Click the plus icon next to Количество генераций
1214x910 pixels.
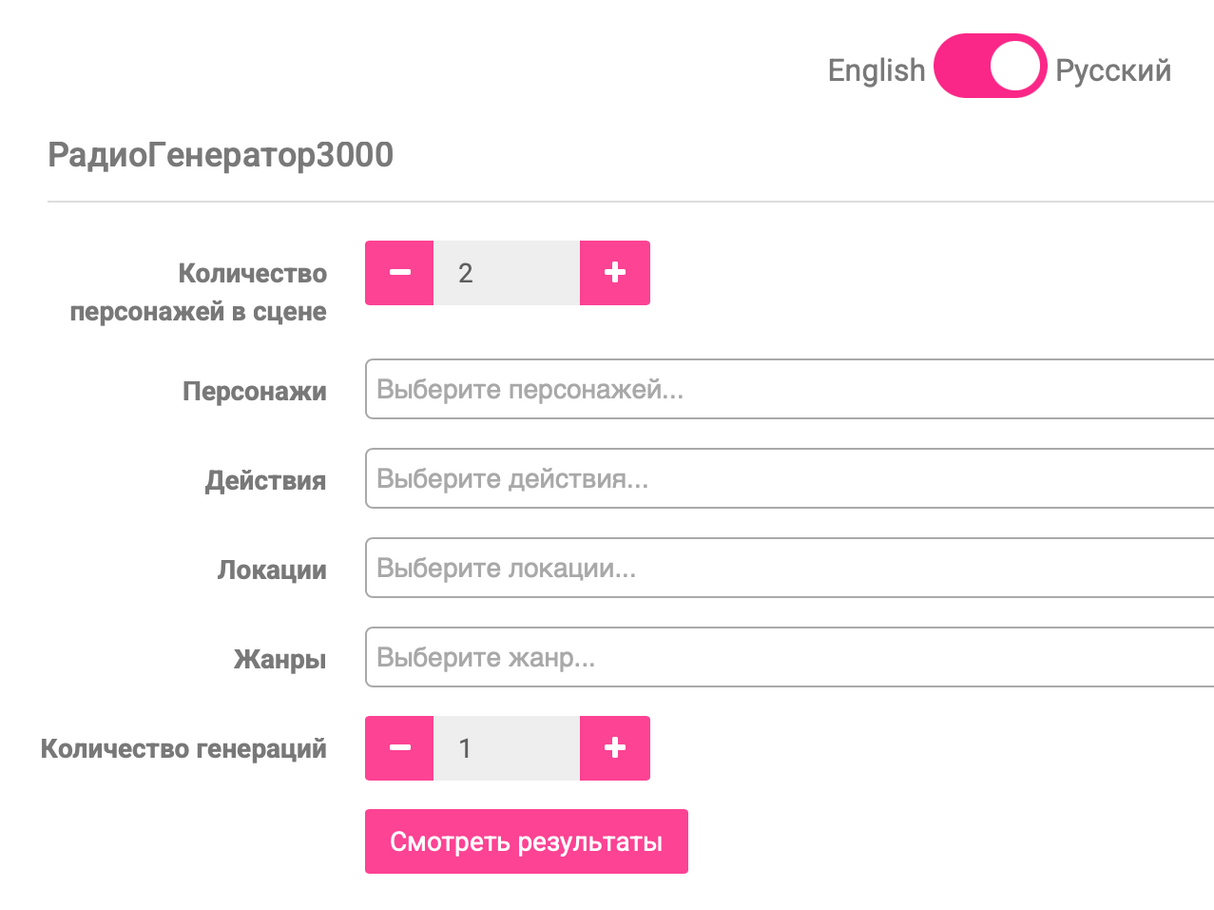click(x=614, y=747)
